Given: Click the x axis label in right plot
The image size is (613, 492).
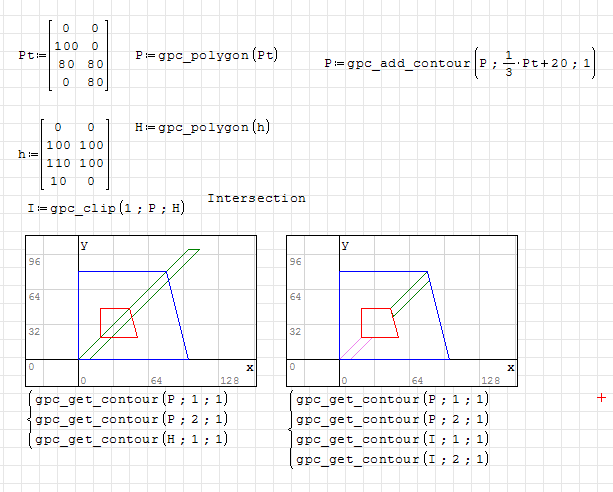Looking at the screenshot, I should 510,368.
